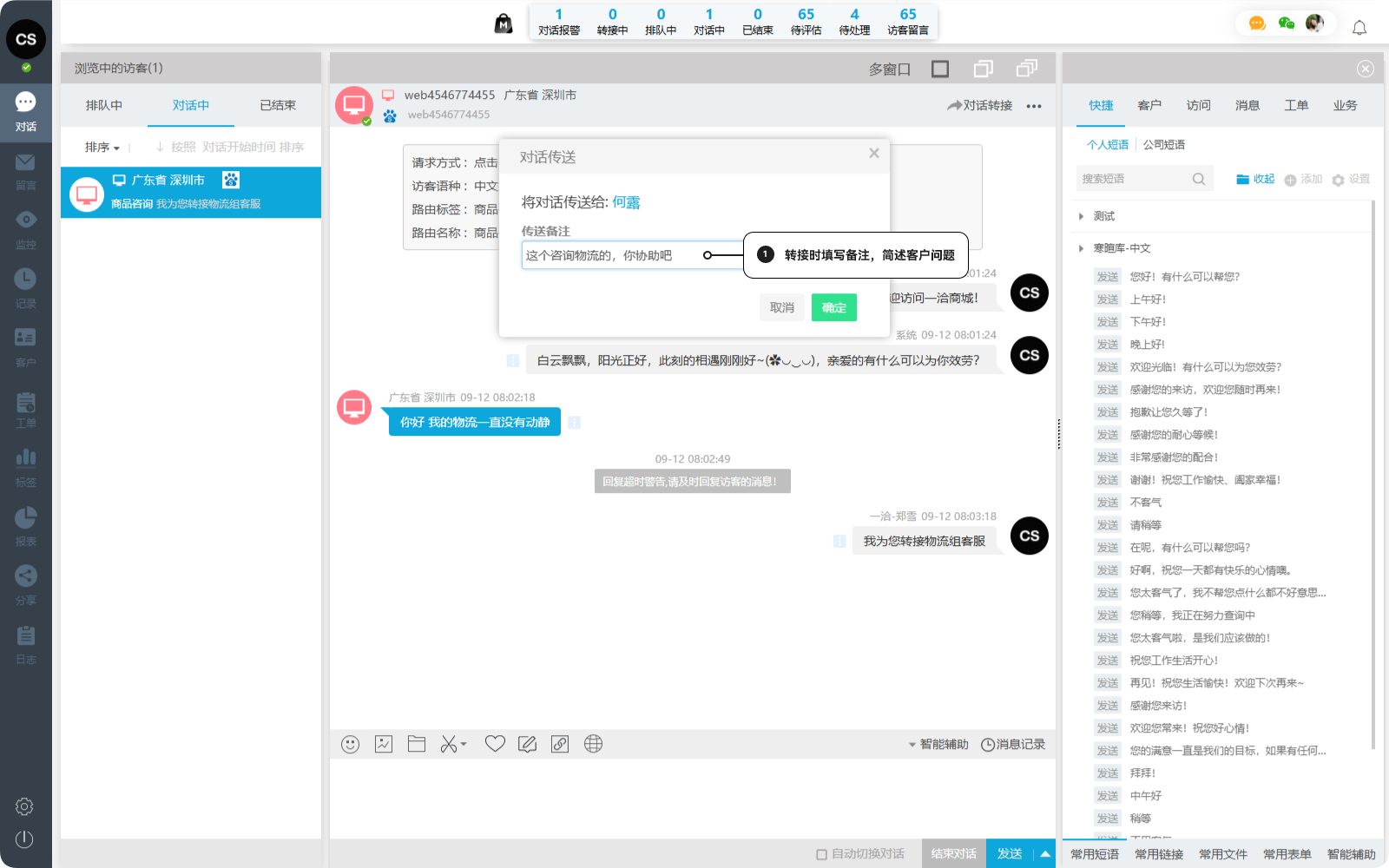Open the 智能辅助 dropdown above input
Screen dimensions: 1389x868
[938, 745]
